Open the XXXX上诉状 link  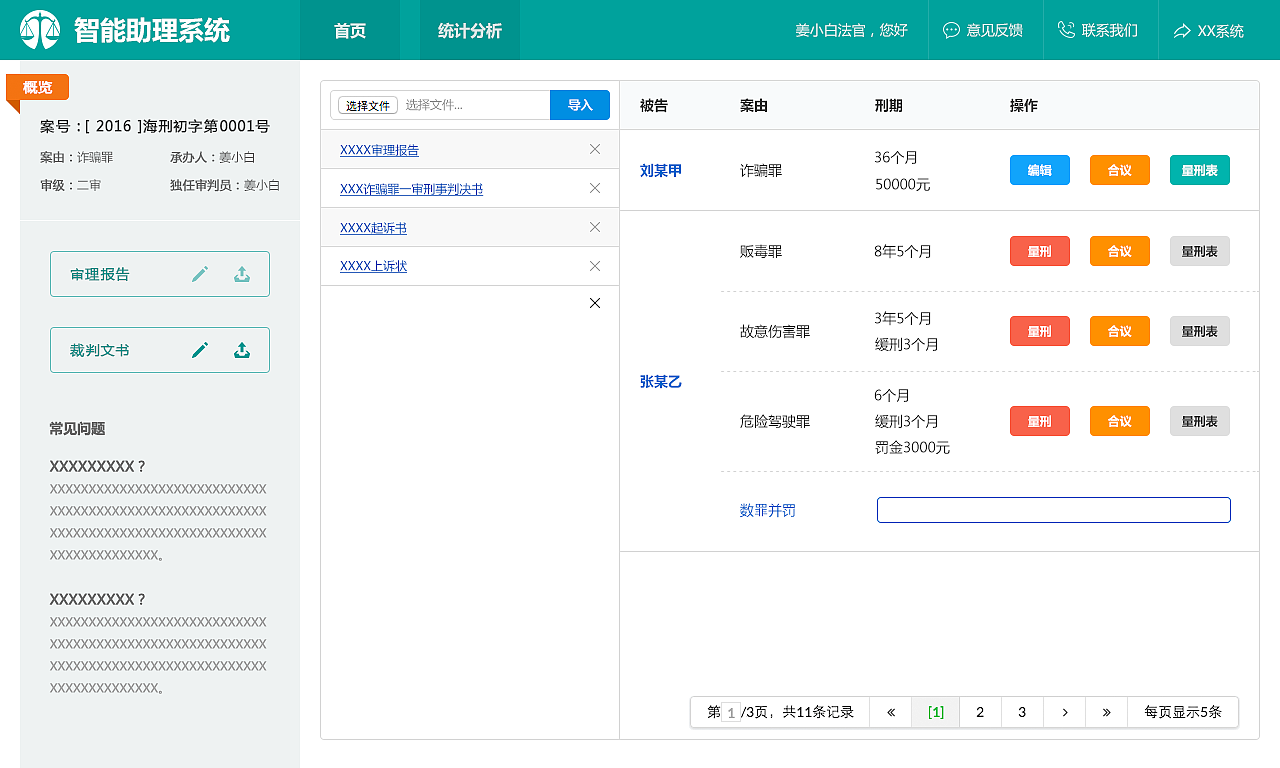pyautogui.click(x=373, y=266)
